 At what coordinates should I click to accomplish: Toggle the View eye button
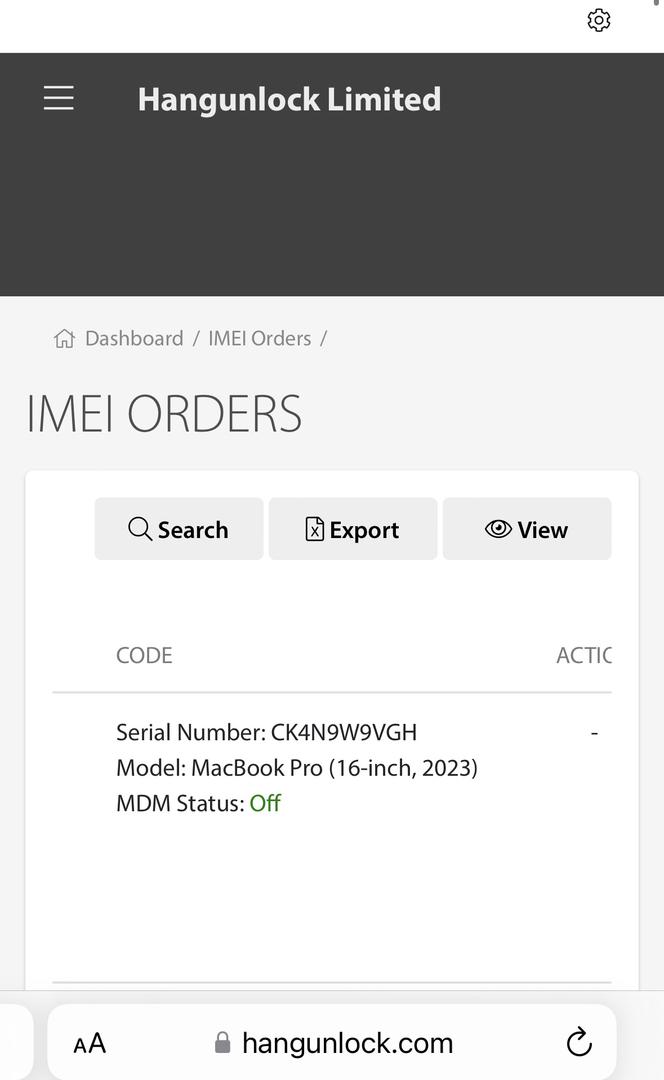(x=526, y=529)
